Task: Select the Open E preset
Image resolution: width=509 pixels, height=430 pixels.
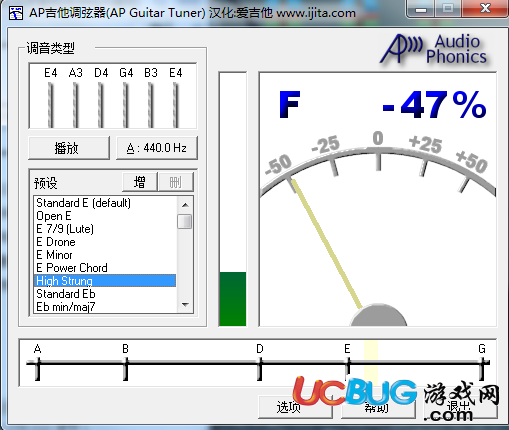Action: 105,216
